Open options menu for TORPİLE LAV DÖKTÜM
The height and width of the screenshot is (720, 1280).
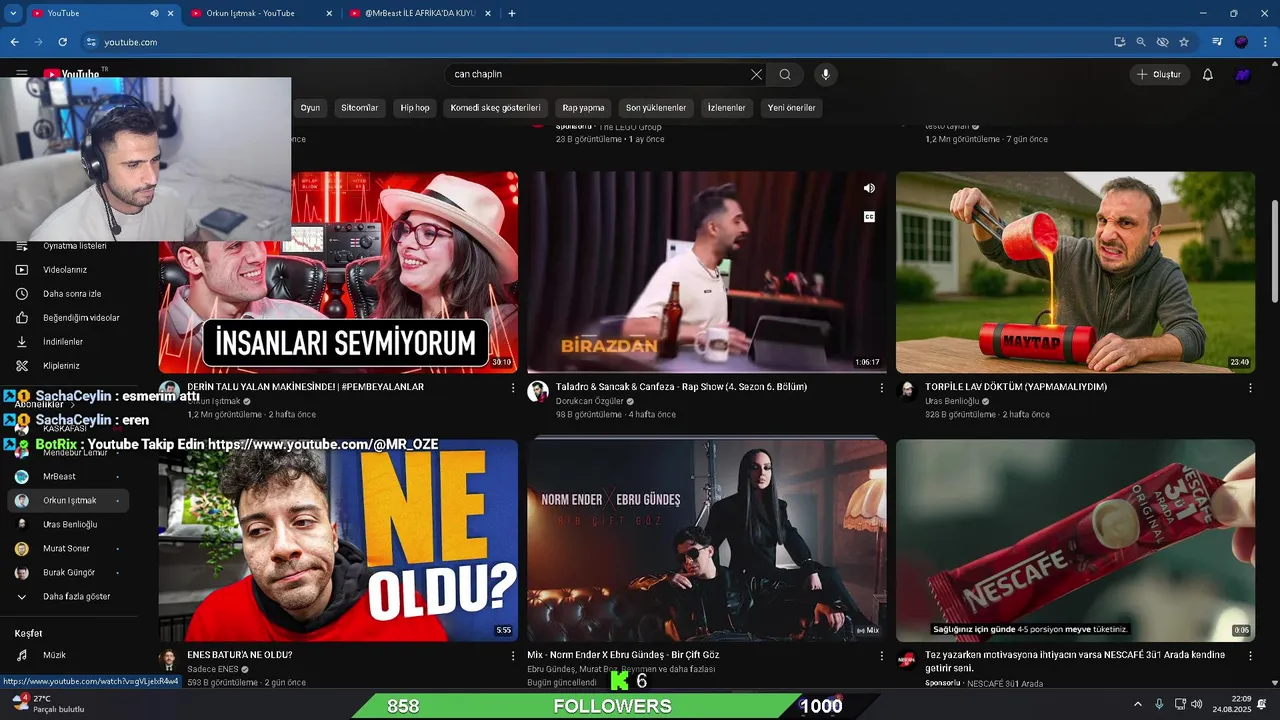tap(1250, 388)
